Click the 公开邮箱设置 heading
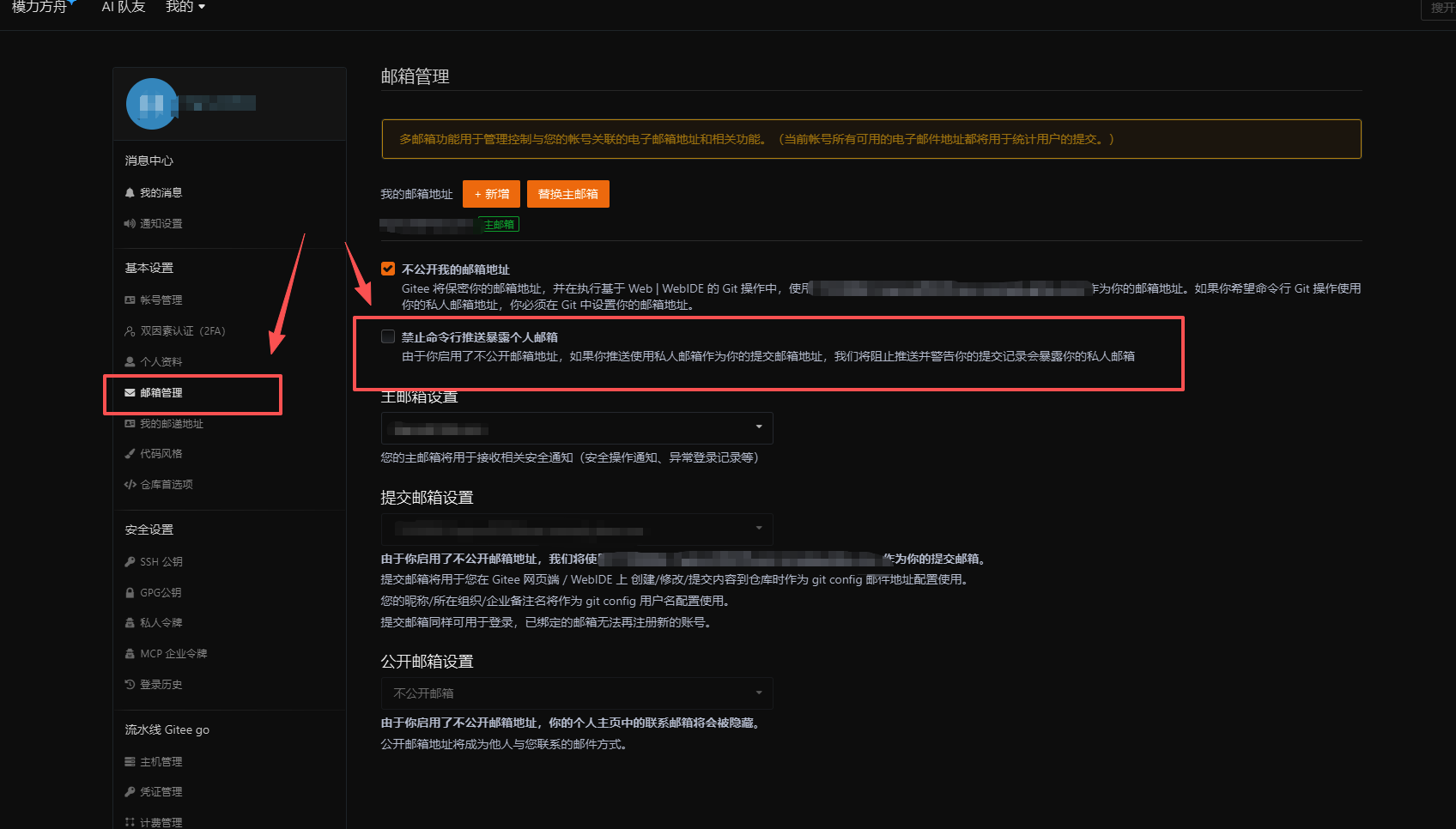The width and height of the screenshot is (1456, 829). coord(428,662)
